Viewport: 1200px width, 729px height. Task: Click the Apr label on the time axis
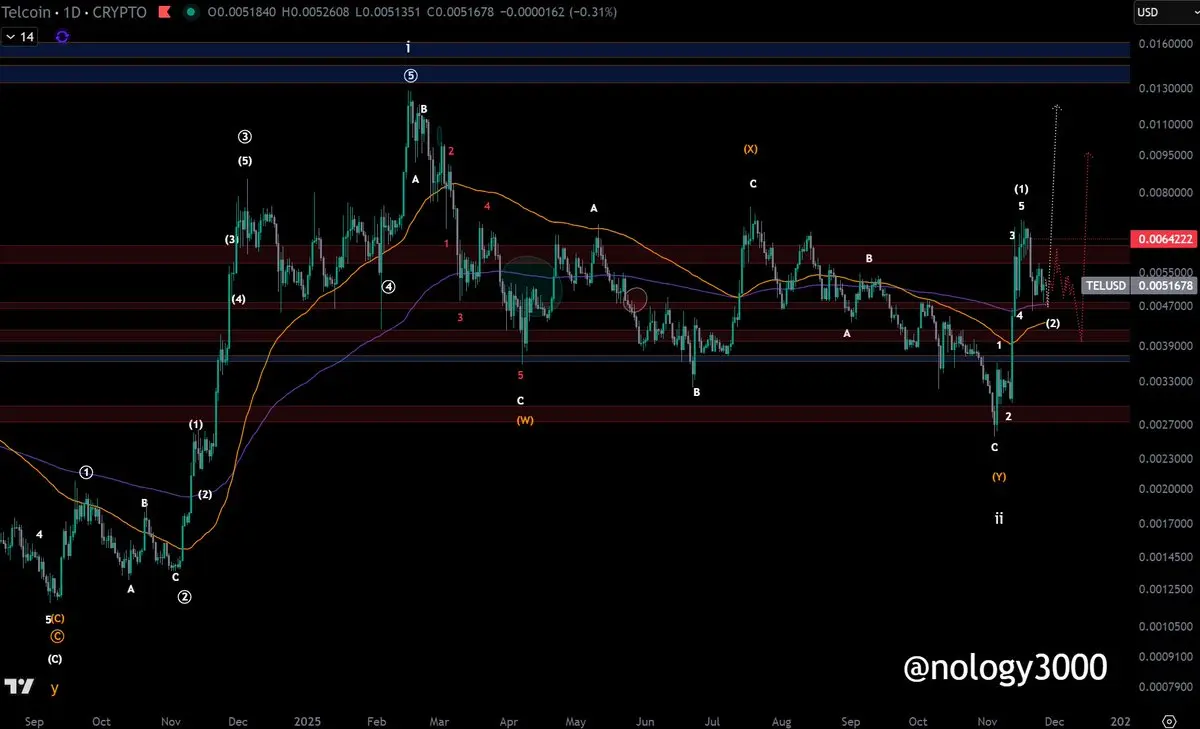[x=508, y=720]
